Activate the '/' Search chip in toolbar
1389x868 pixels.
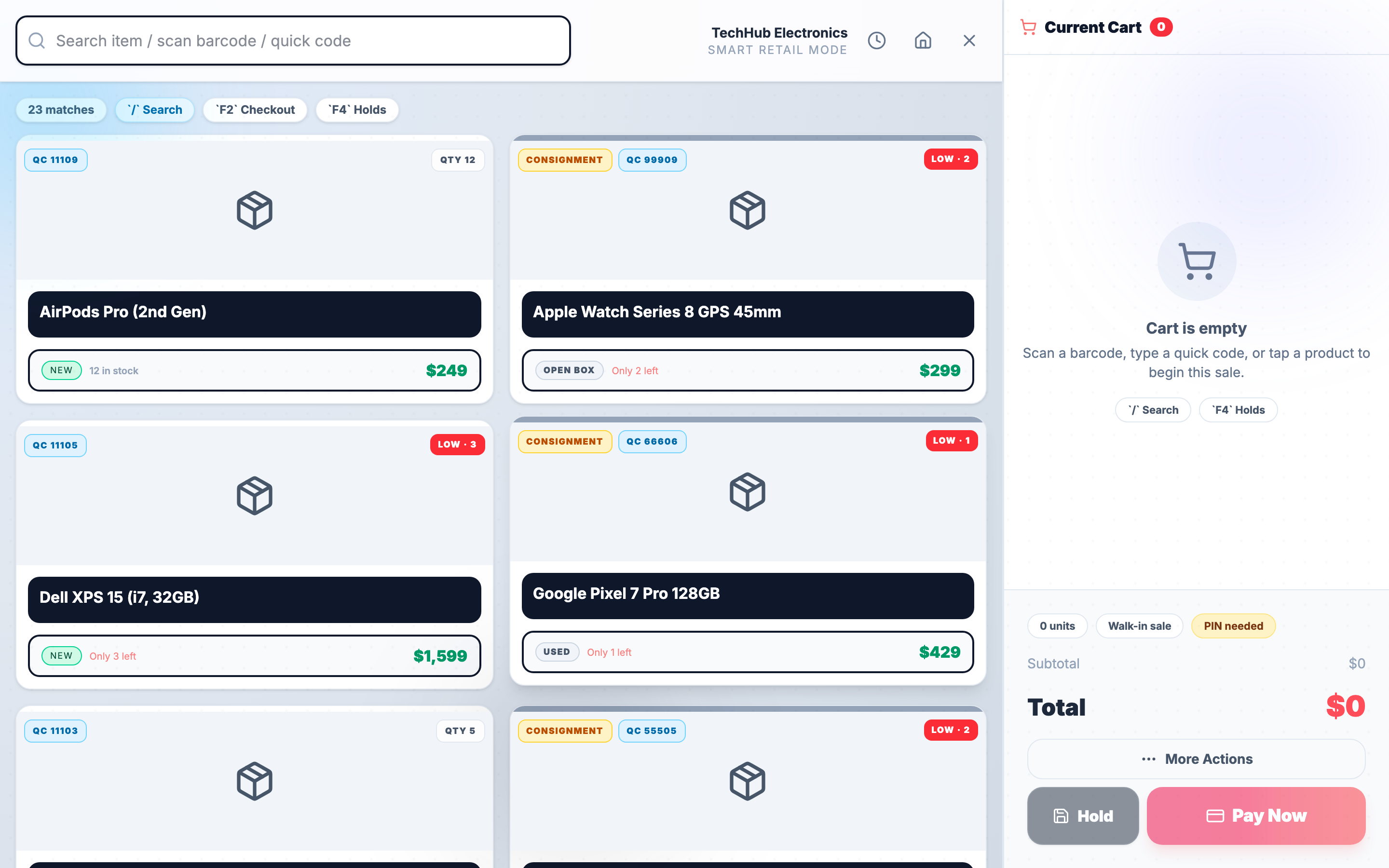pos(154,109)
